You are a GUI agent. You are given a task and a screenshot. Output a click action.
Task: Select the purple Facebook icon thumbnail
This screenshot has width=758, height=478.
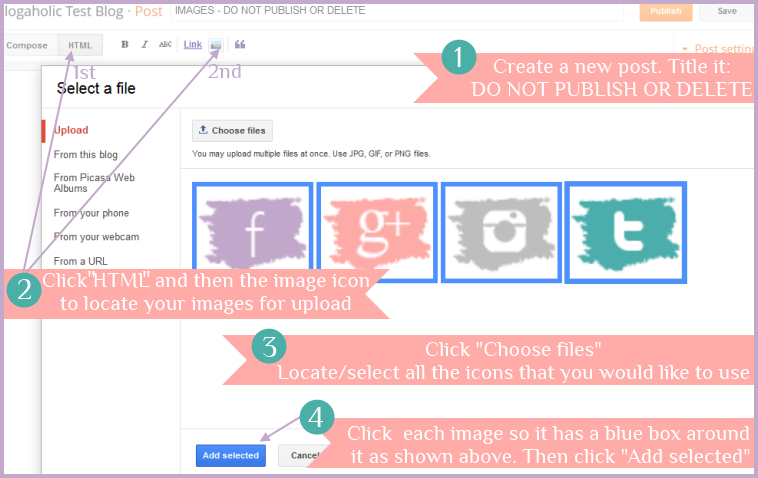[252, 226]
